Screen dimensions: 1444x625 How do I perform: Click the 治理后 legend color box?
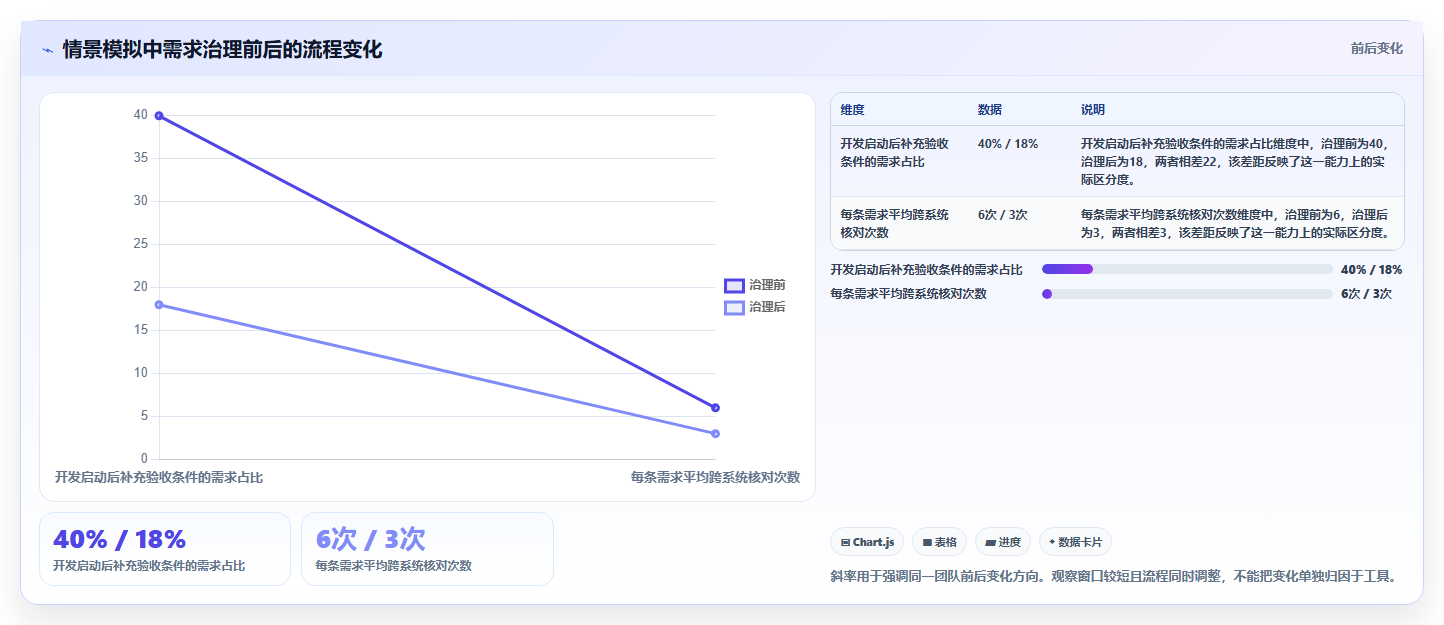pos(734,307)
